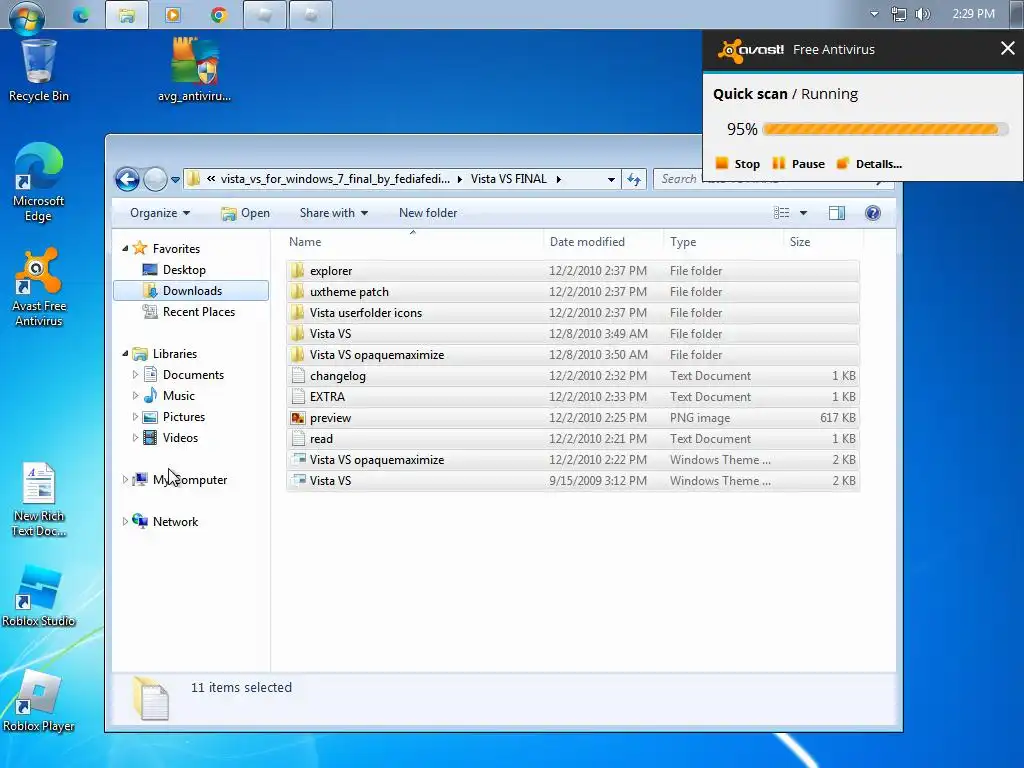Select the read text document
Image resolution: width=1024 pixels, height=768 pixels.
pos(573,438)
